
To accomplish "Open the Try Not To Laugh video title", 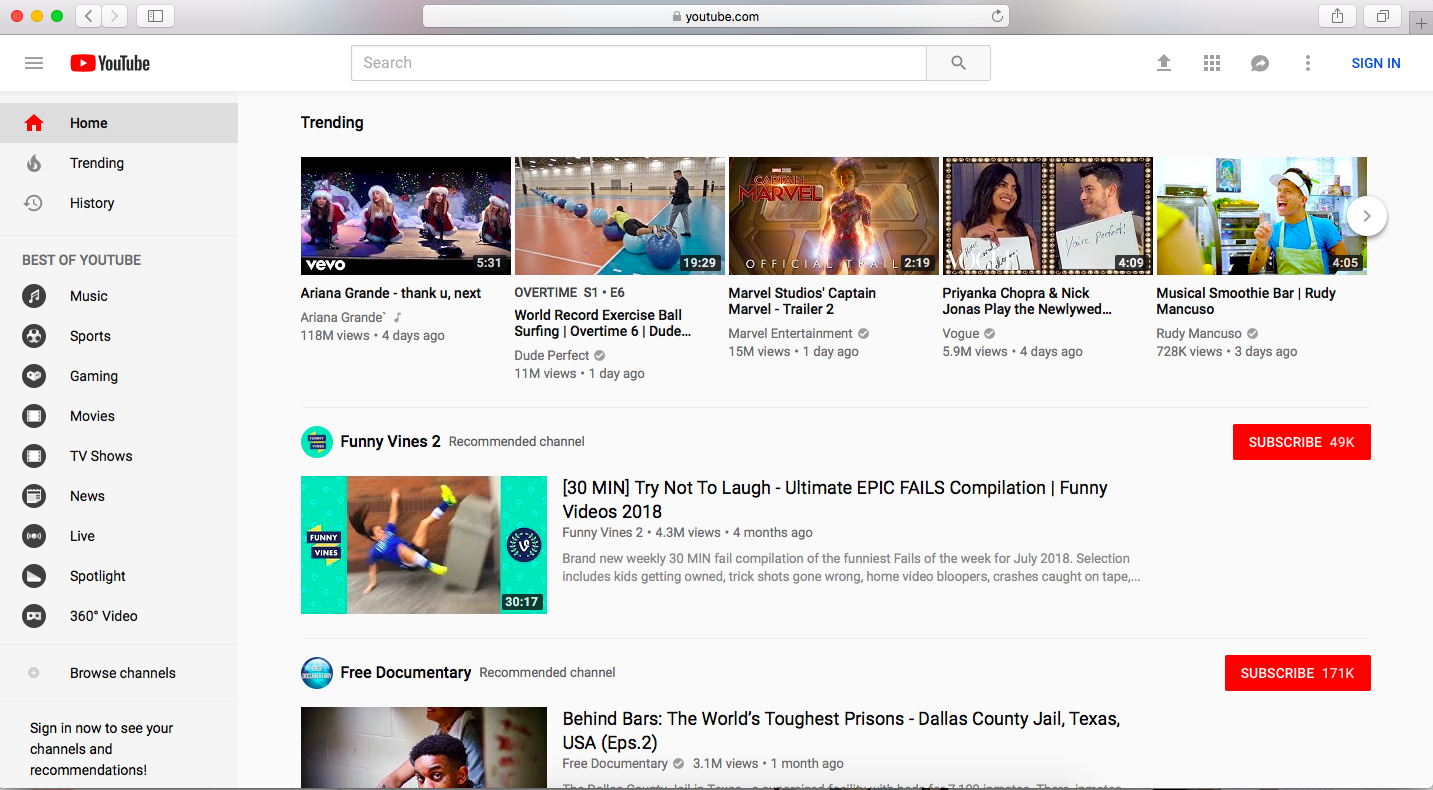I will coord(835,499).
